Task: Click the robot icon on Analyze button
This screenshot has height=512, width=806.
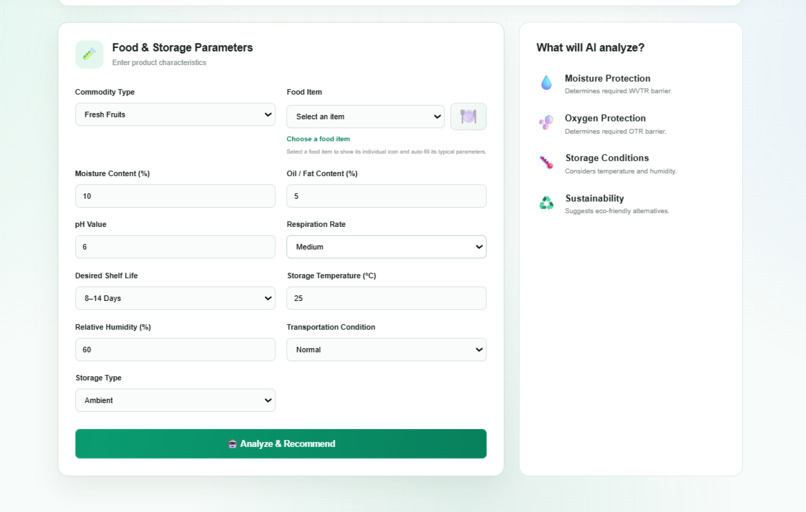Action: pyautogui.click(x=232, y=444)
